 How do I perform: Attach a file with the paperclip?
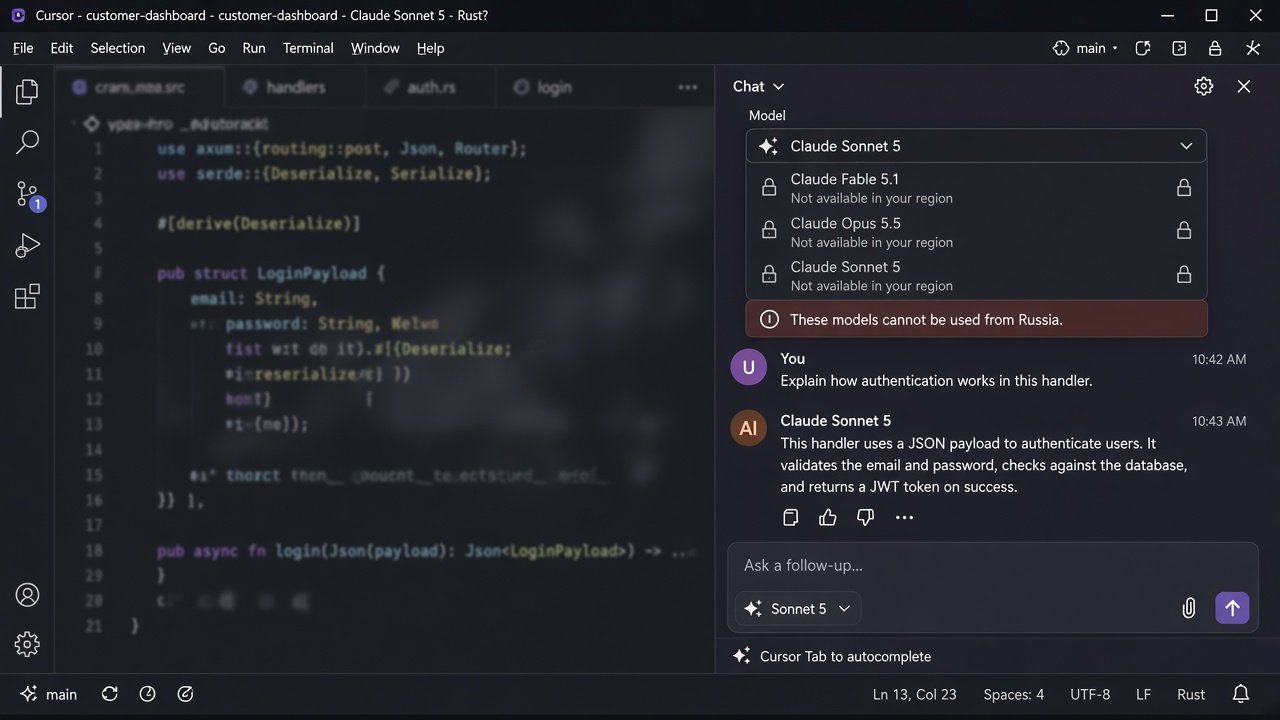pyautogui.click(x=1189, y=608)
